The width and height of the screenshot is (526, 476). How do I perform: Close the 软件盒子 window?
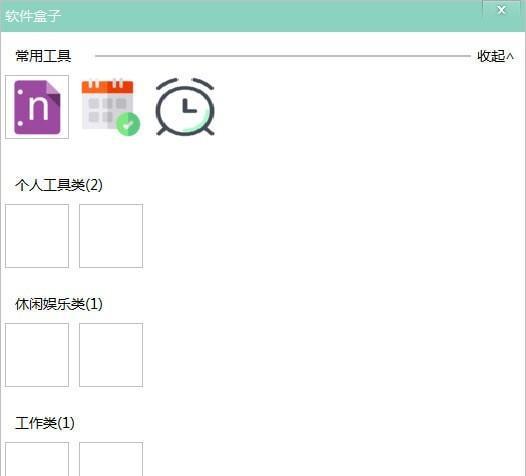pyautogui.click(x=502, y=10)
